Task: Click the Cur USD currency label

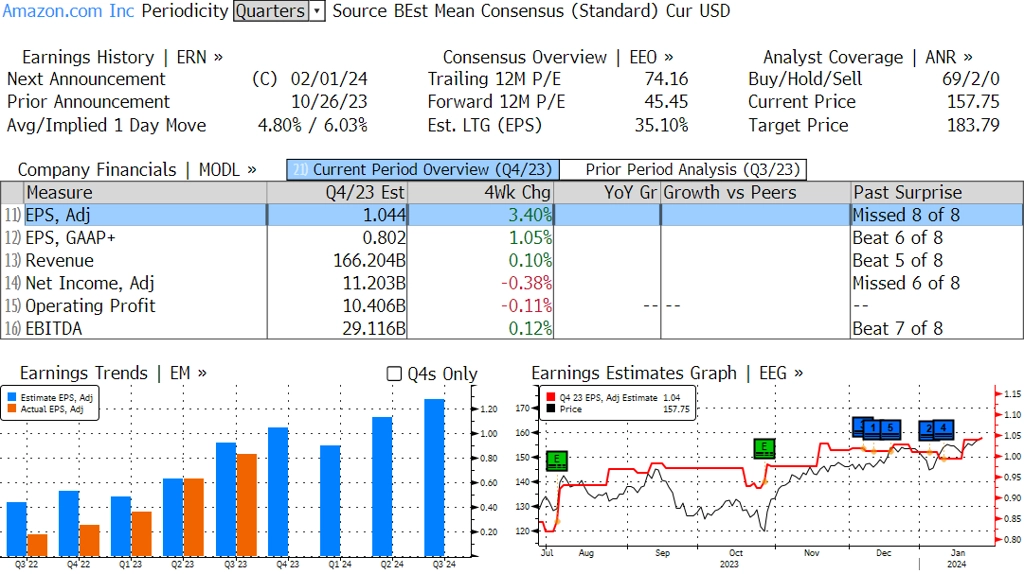Action: point(698,11)
